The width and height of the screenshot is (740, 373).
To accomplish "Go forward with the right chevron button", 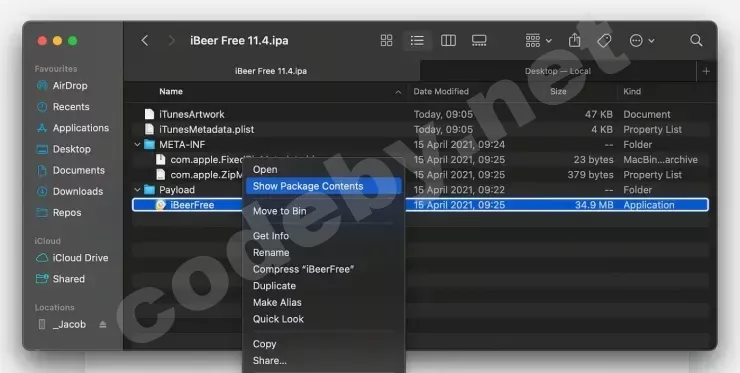I will [171, 41].
